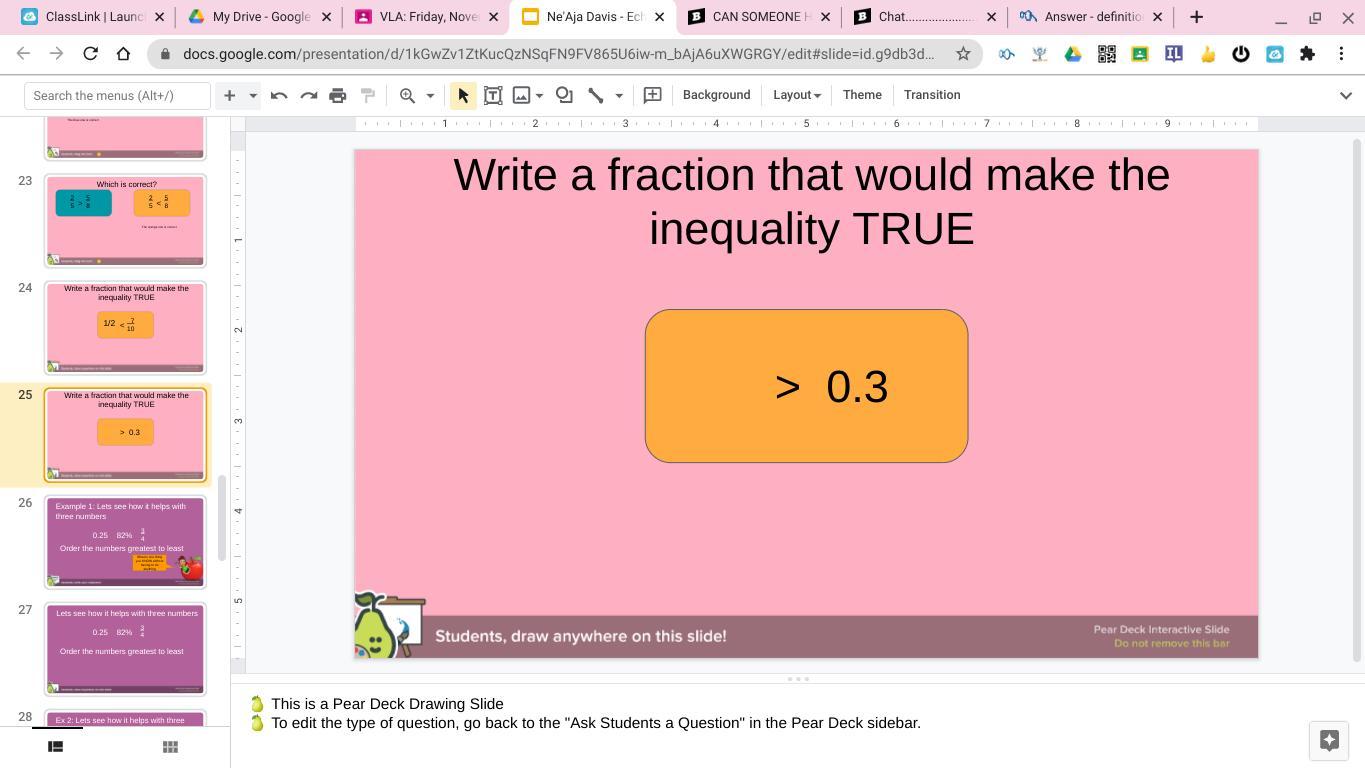
Task: Click the speaker note 'This is a Pear Deck Drawing Slide'
Action: coord(387,704)
